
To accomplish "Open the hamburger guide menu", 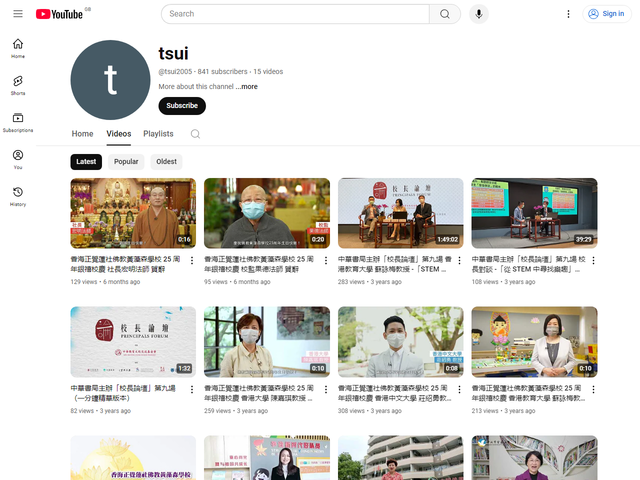I will coord(18,14).
